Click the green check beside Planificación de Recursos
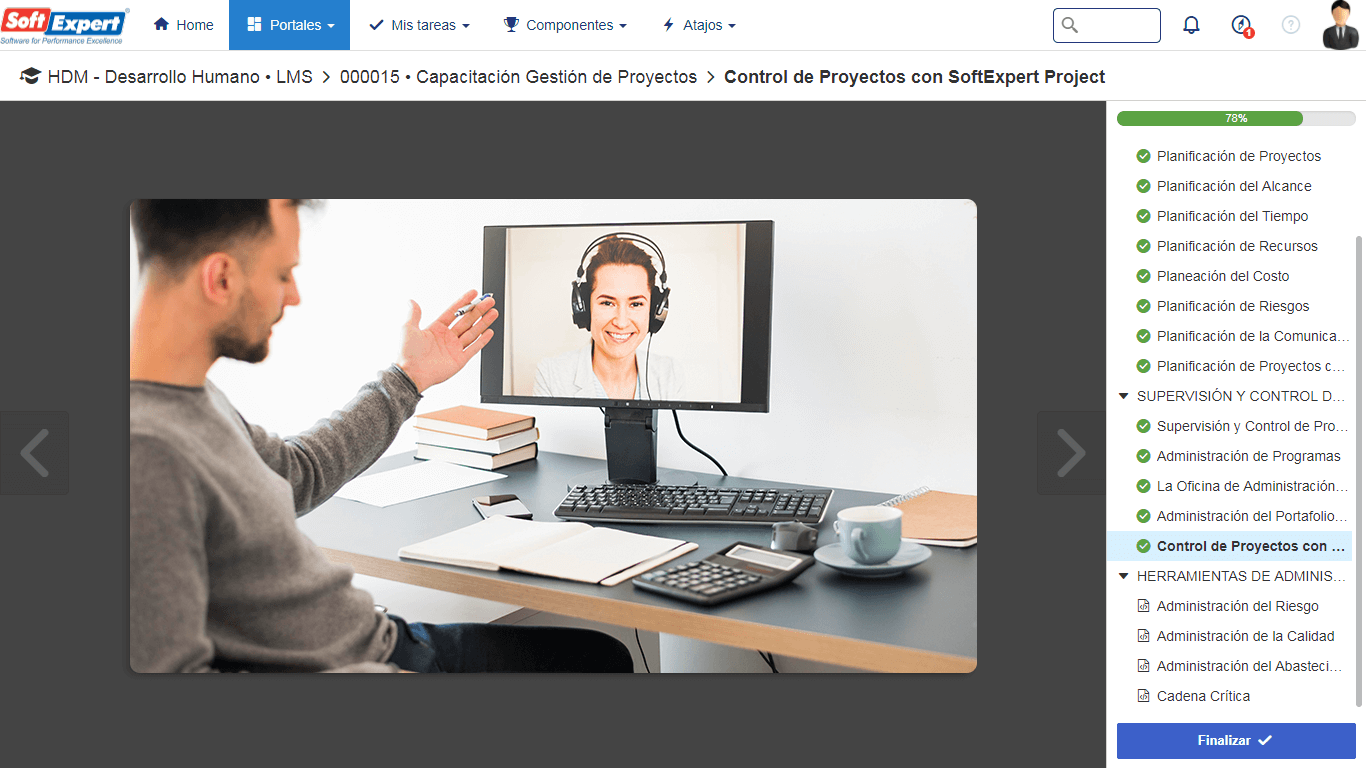The height and width of the screenshot is (768, 1366). coord(1144,246)
